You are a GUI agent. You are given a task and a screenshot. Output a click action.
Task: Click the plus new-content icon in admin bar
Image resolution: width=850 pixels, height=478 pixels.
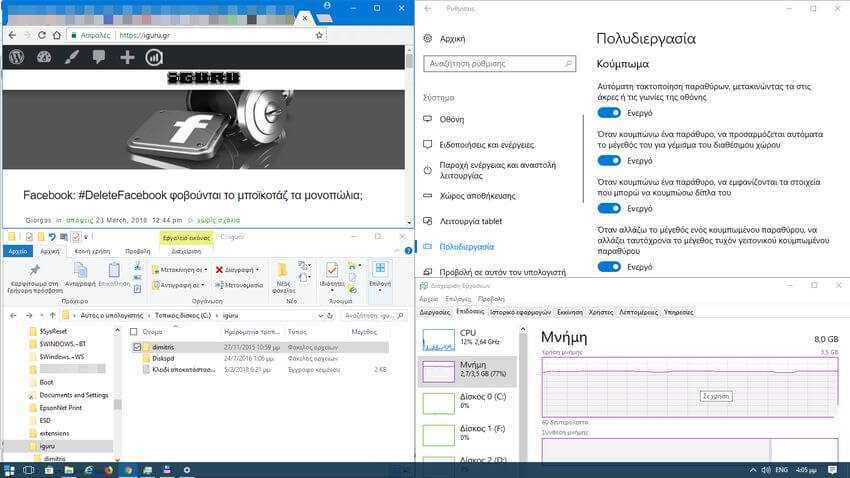[127, 57]
